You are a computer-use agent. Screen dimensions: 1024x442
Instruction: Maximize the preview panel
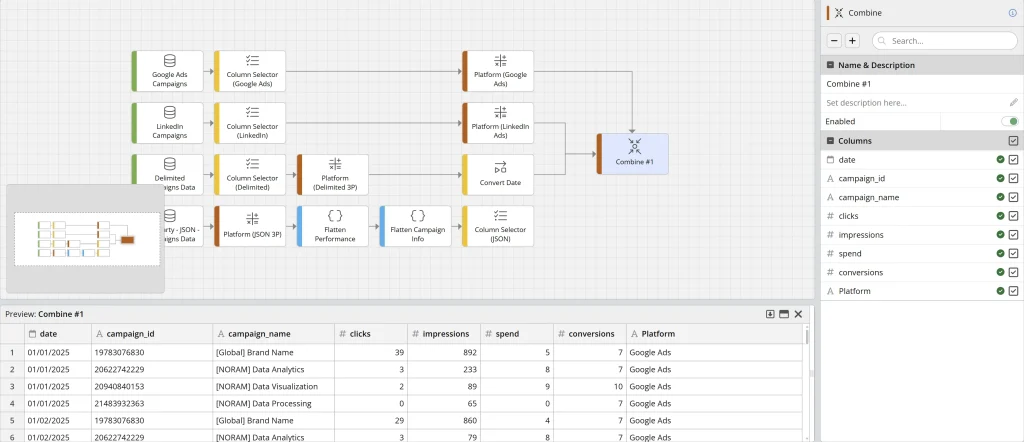784,314
